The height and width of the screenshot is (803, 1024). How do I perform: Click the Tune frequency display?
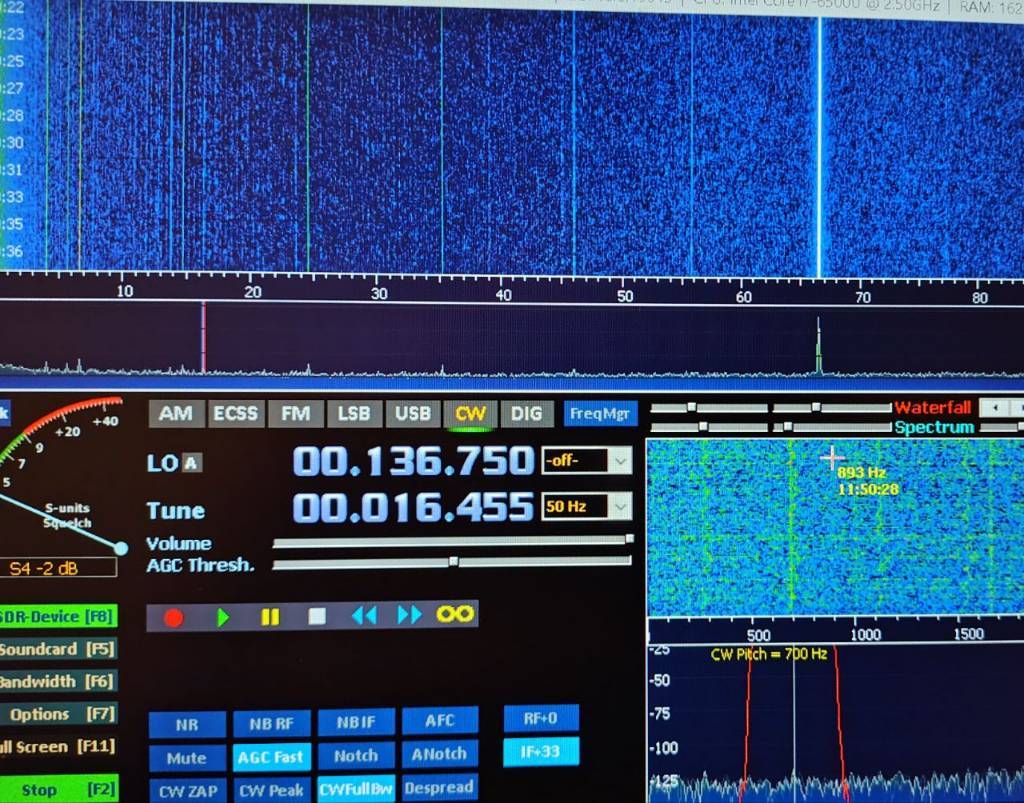[412, 508]
